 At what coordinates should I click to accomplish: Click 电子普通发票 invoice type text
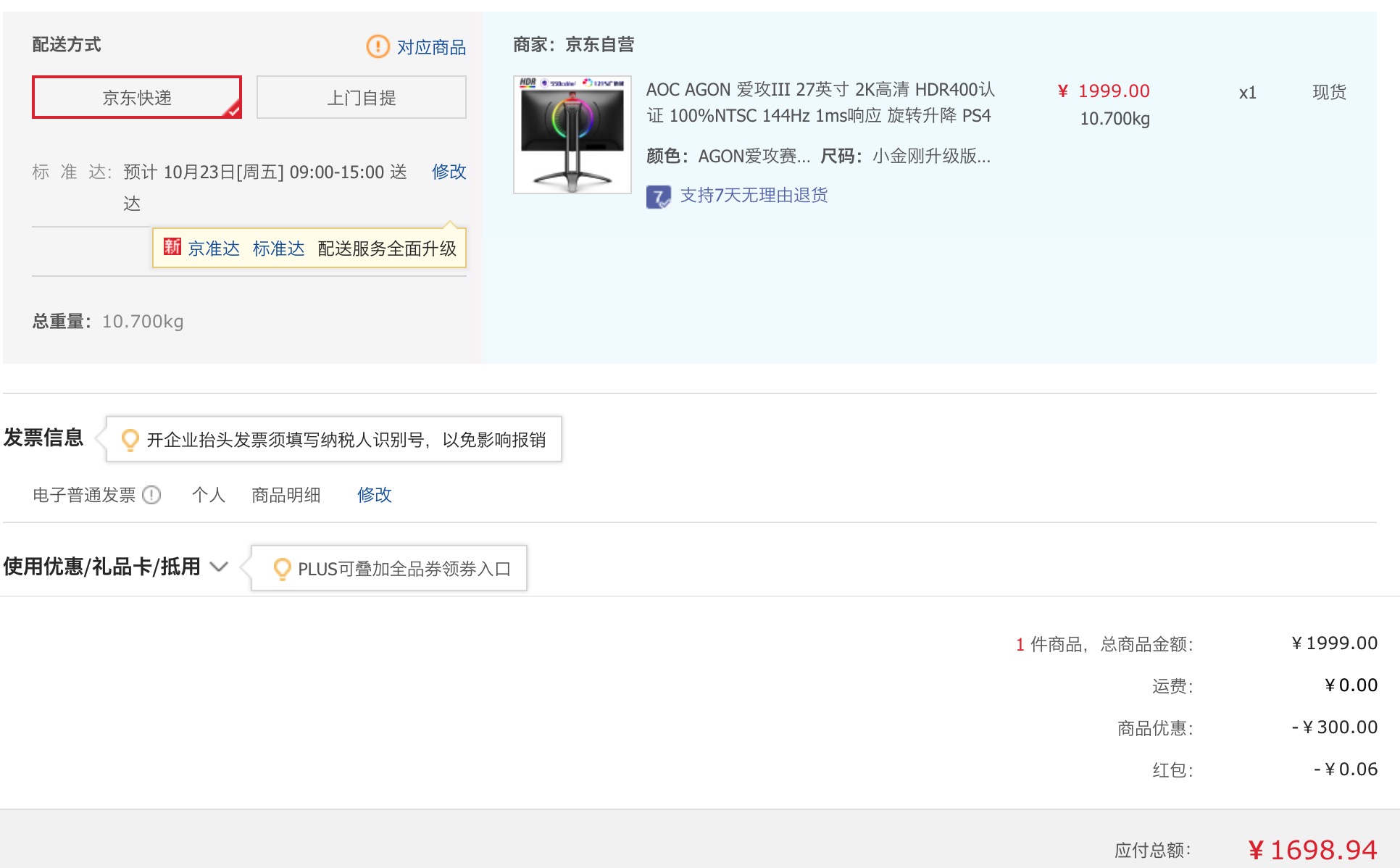[x=84, y=495]
